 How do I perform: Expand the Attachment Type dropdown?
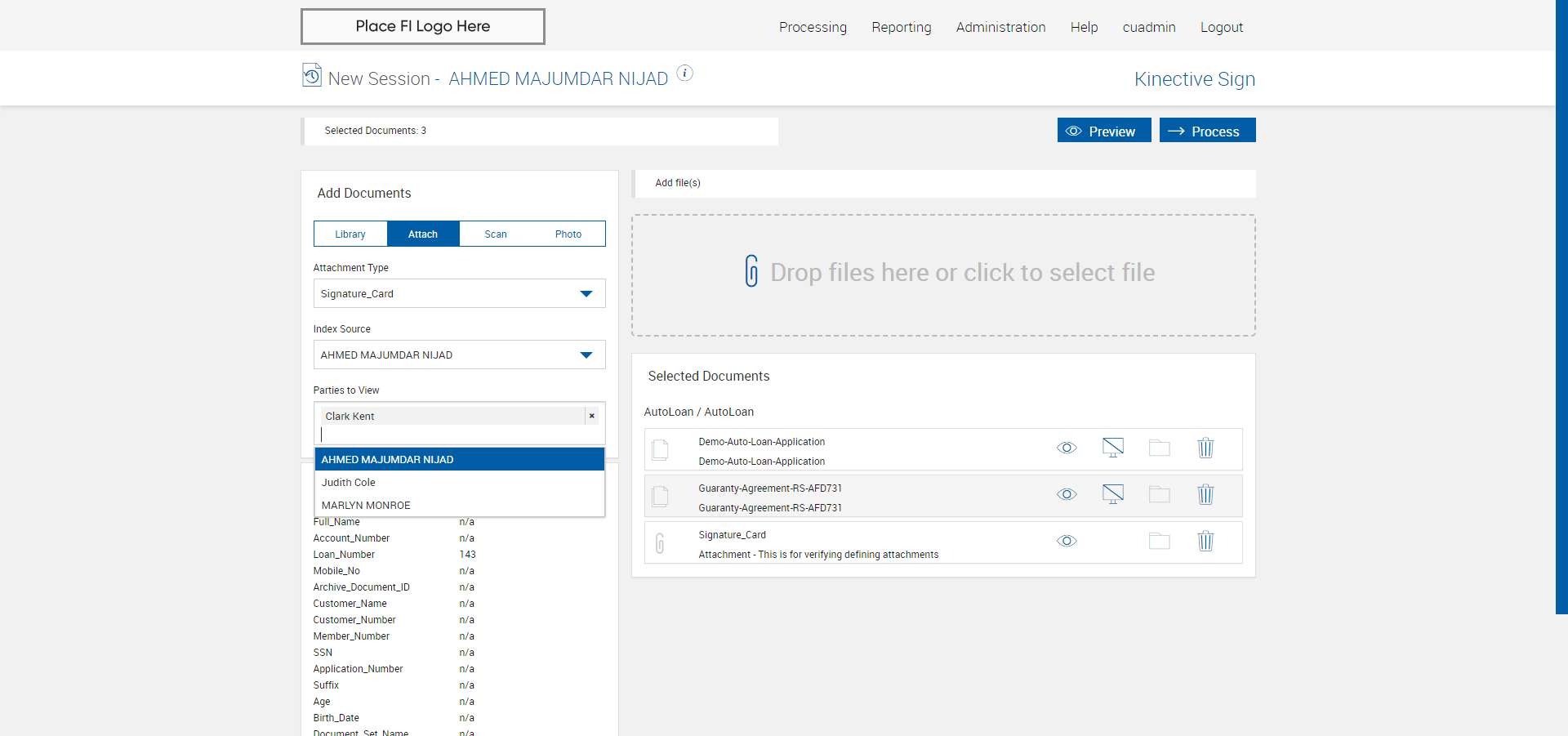[x=586, y=294]
